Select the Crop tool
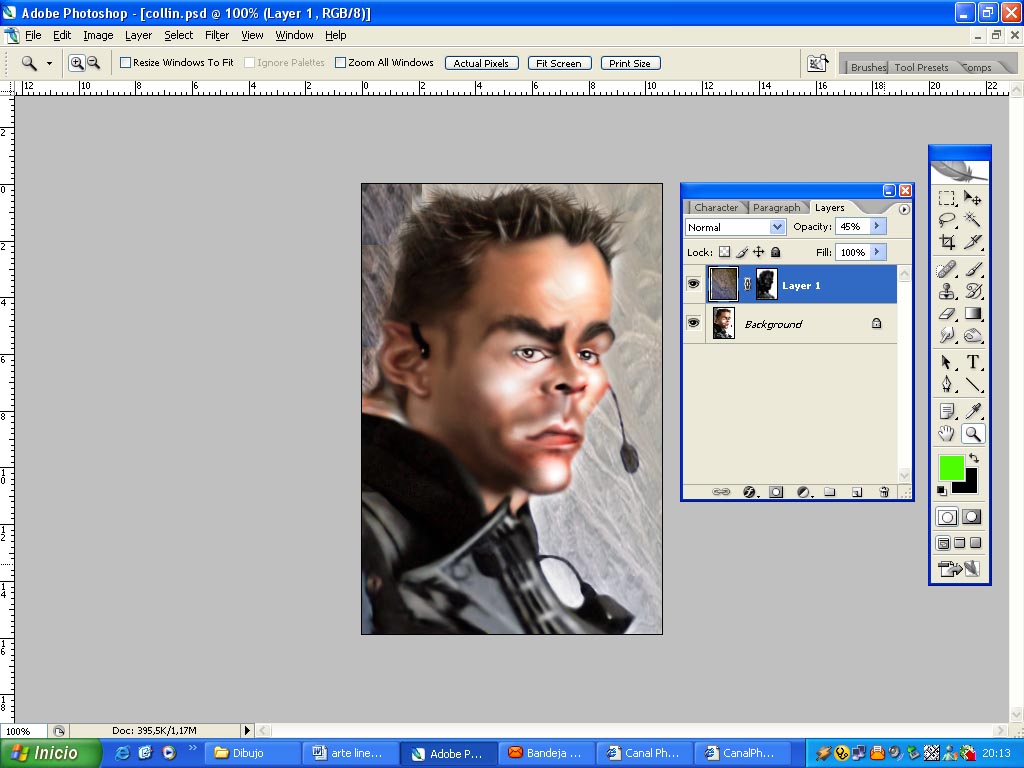Image resolution: width=1024 pixels, height=768 pixels. 946,242
